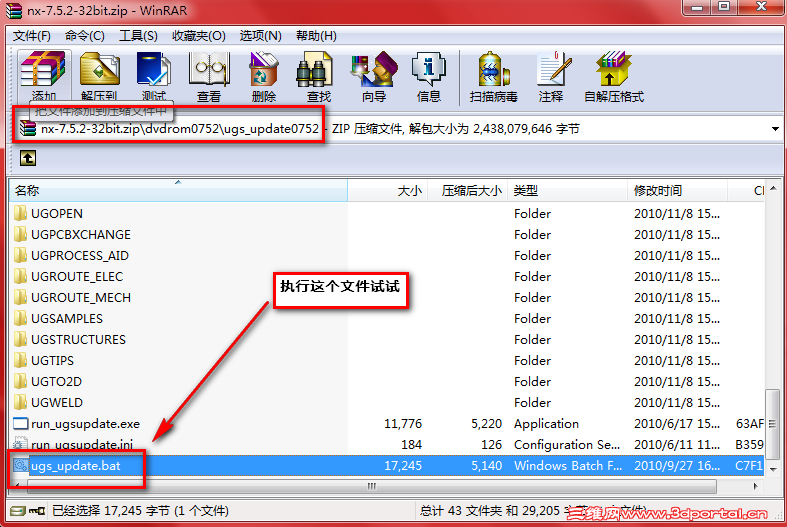Click the 删除 (Delete) toolbar icon
Viewport: 787px width, 527px height.
click(264, 70)
